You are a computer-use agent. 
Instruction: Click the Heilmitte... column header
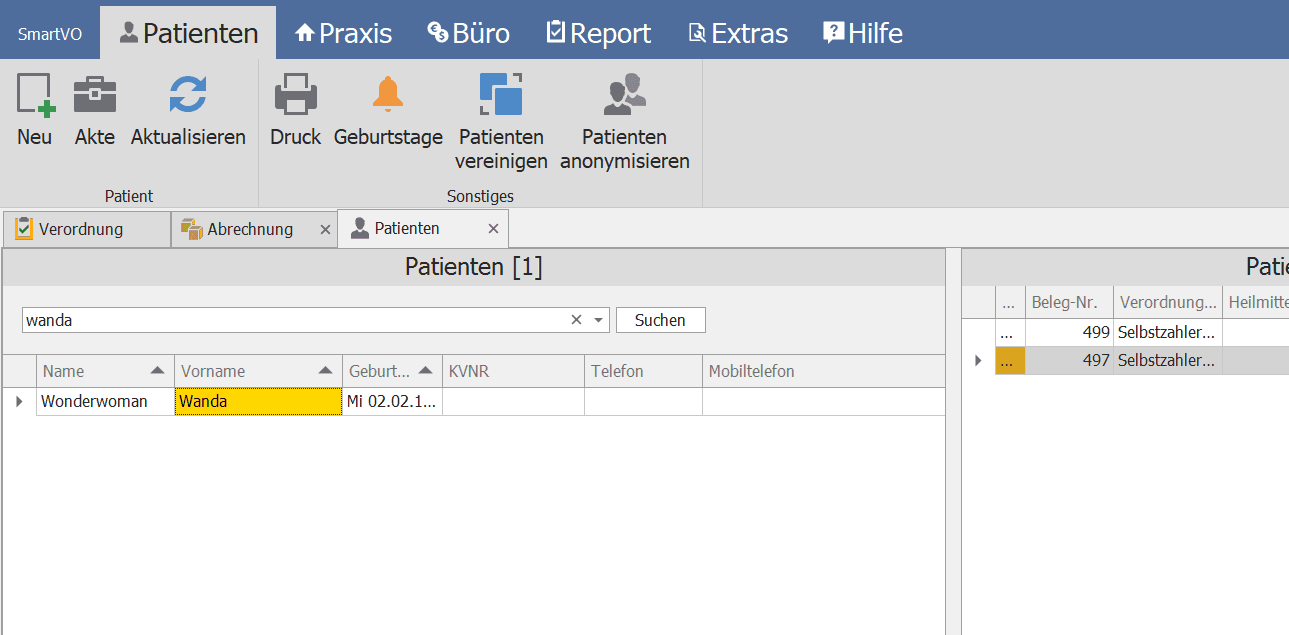[x=1256, y=302]
